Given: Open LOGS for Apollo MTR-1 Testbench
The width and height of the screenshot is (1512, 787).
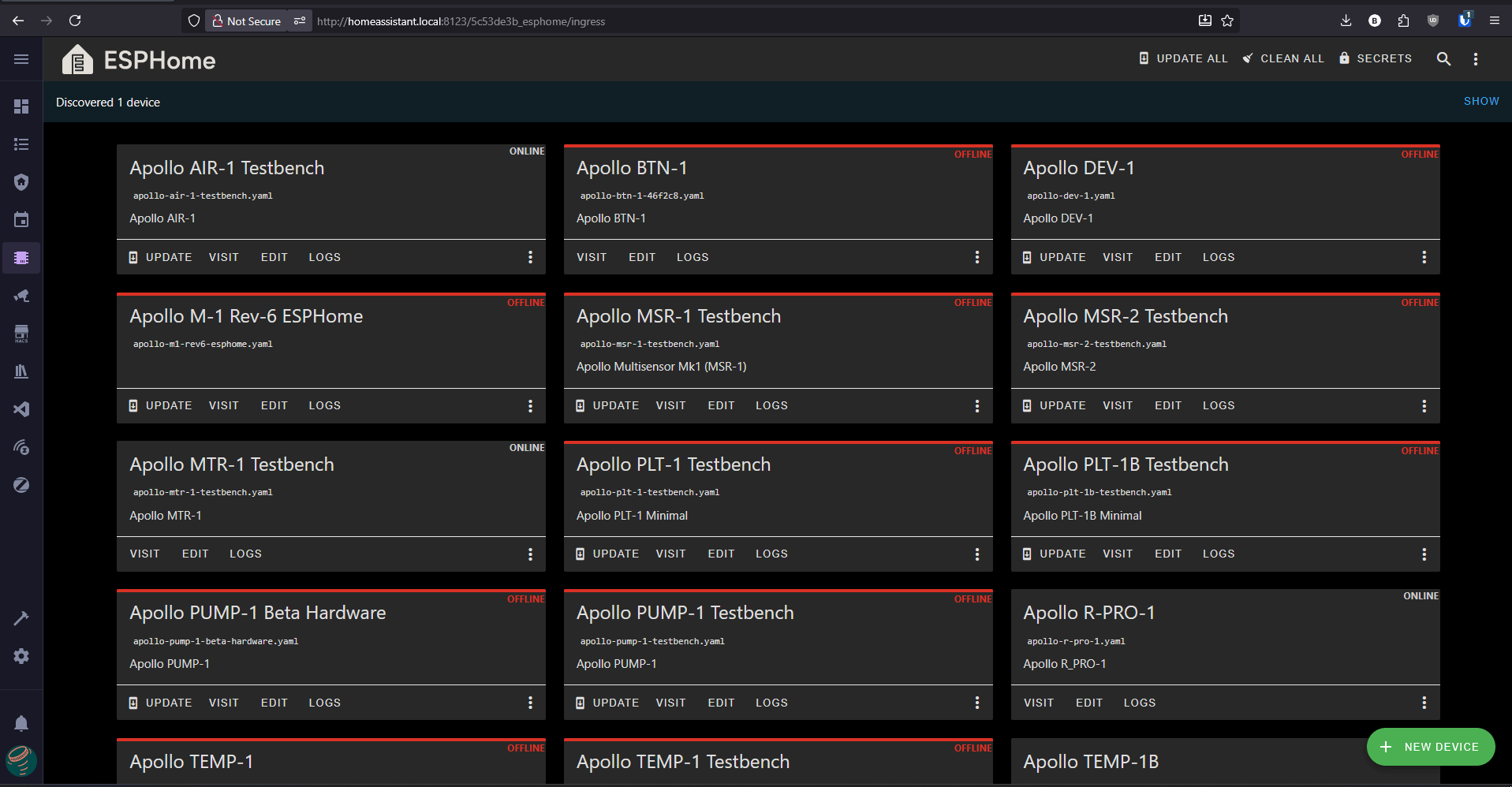Looking at the screenshot, I should [245, 554].
